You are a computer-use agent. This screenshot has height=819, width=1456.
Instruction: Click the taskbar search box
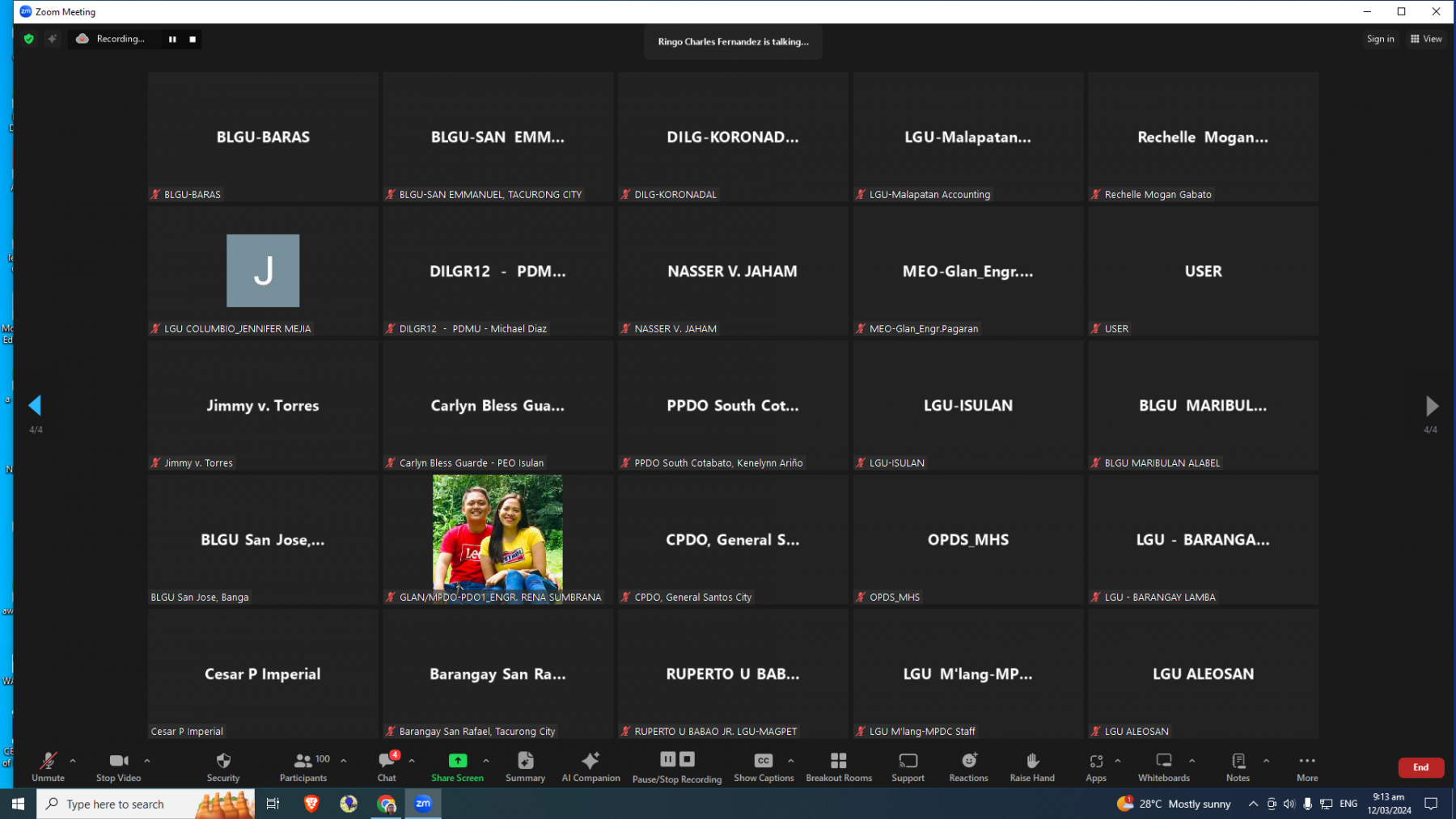click(146, 804)
